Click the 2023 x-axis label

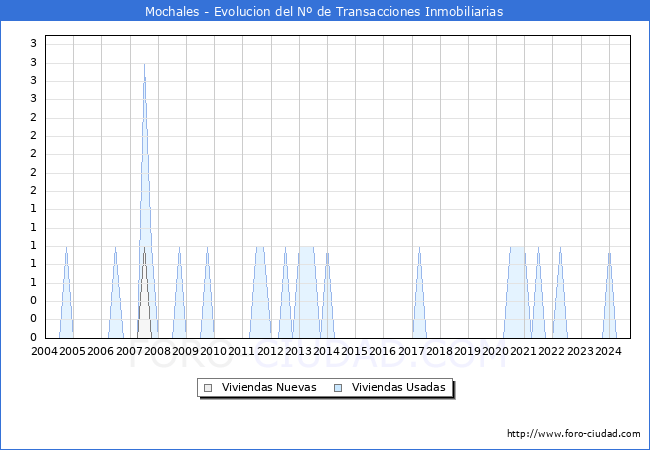580,351
